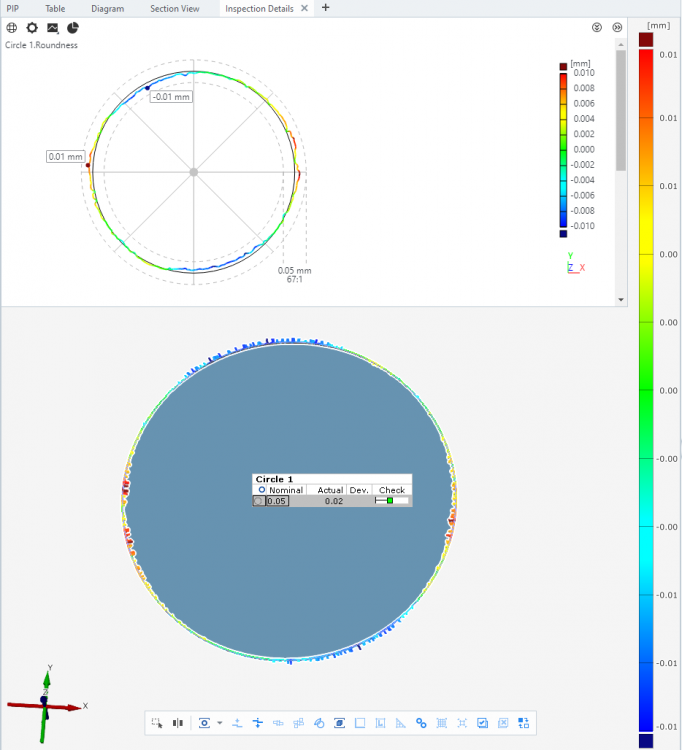Toggle the checkmark box icon in bottom toolbar
The width and height of the screenshot is (682, 750).
click(x=482, y=723)
